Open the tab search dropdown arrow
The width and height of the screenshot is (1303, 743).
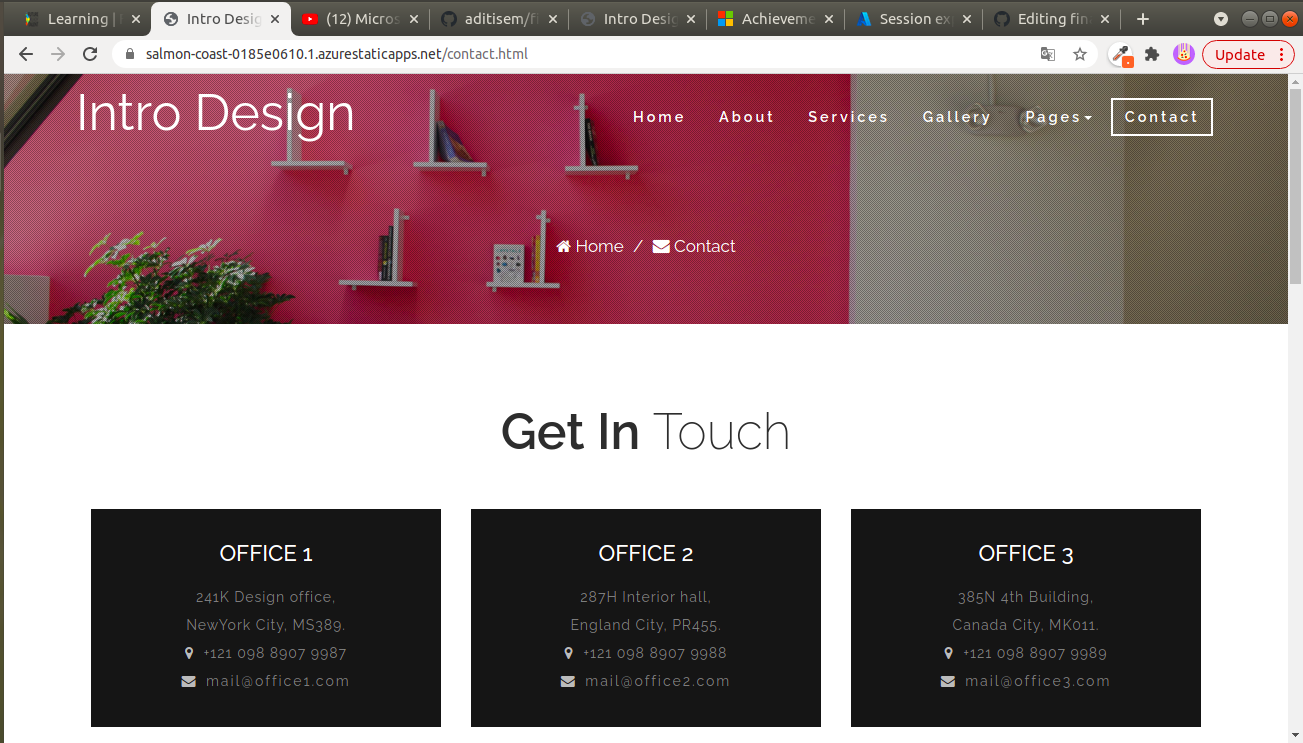coord(1221,19)
